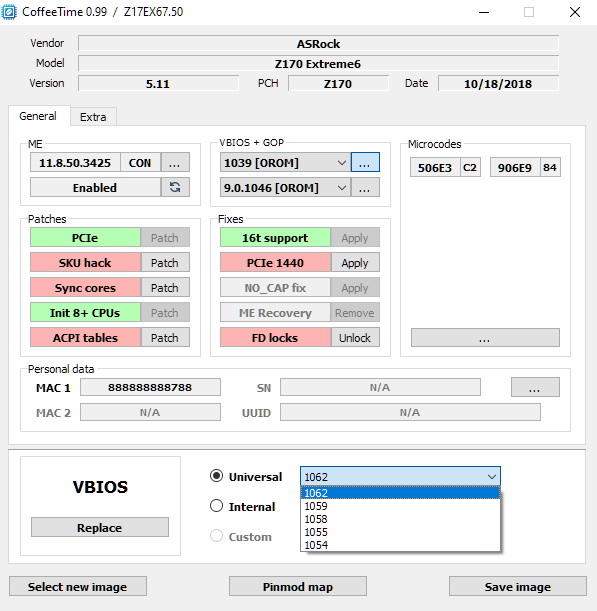The image size is (597, 611).
Task: Select the Internal radio button
Action: coord(216,506)
